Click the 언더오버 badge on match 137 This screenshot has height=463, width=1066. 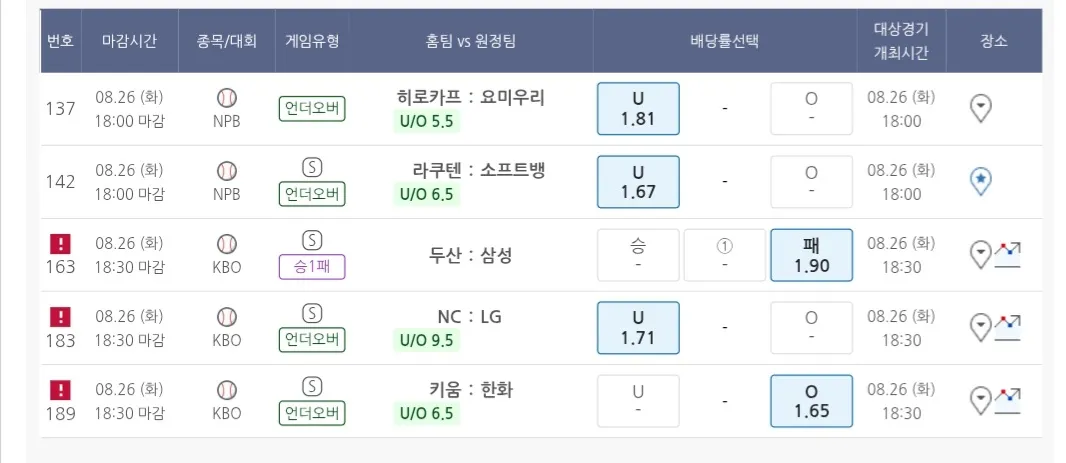click(312, 108)
